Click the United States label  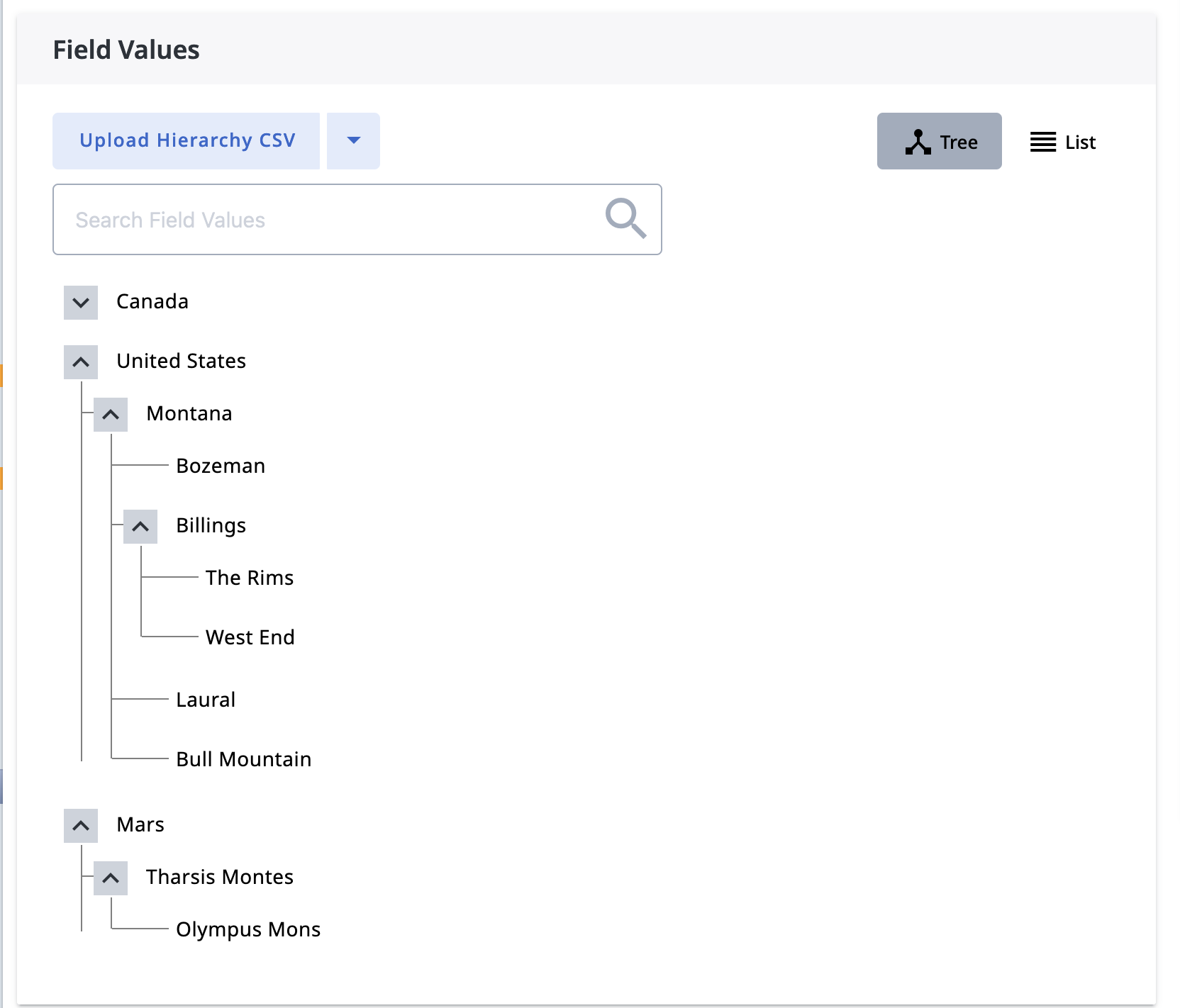coord(182,361)
